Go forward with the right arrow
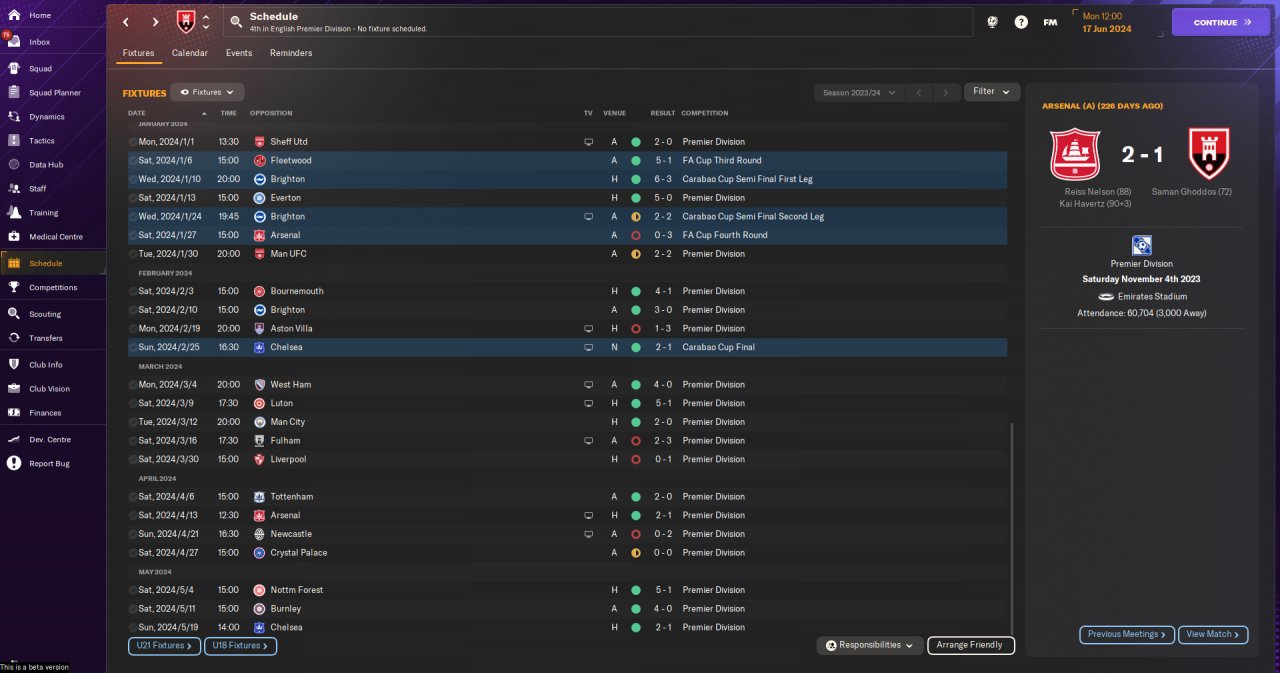 point(155,22)
